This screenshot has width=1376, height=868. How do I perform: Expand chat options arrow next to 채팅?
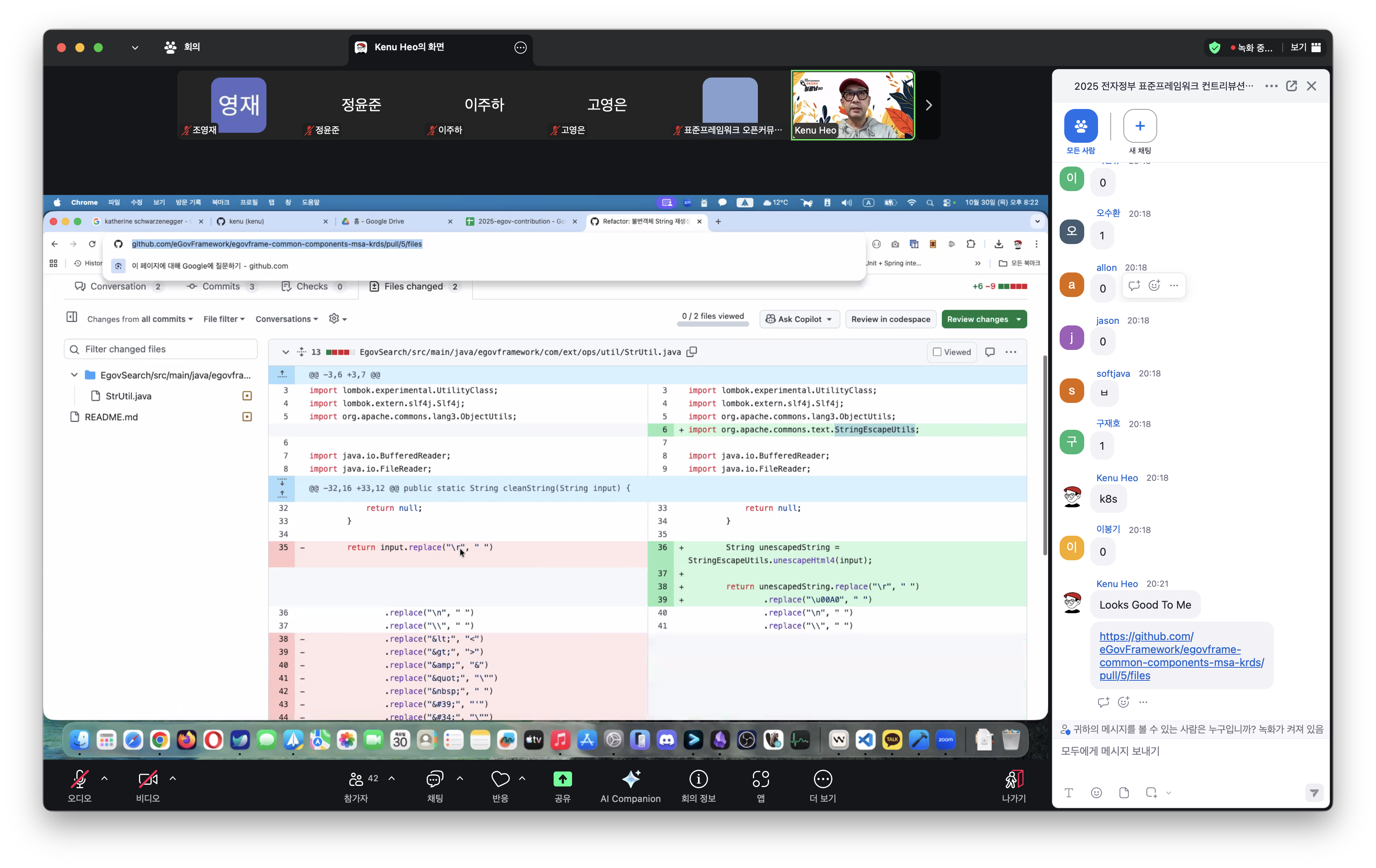click(460, 778)
